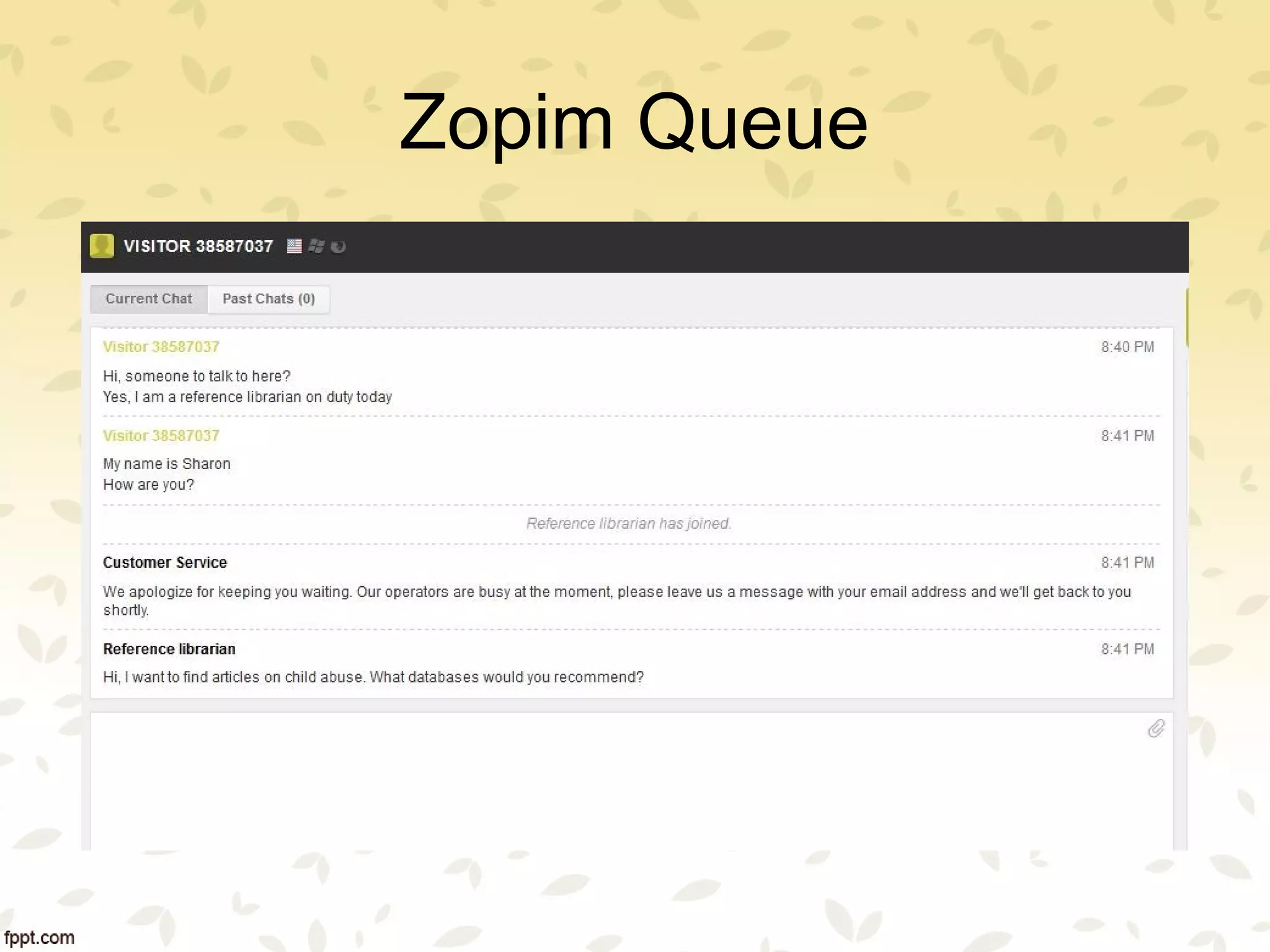Click the paperclip attachment icon
The height and width of the screenshot is (952, 1270).
click(x=1156, y=728)
